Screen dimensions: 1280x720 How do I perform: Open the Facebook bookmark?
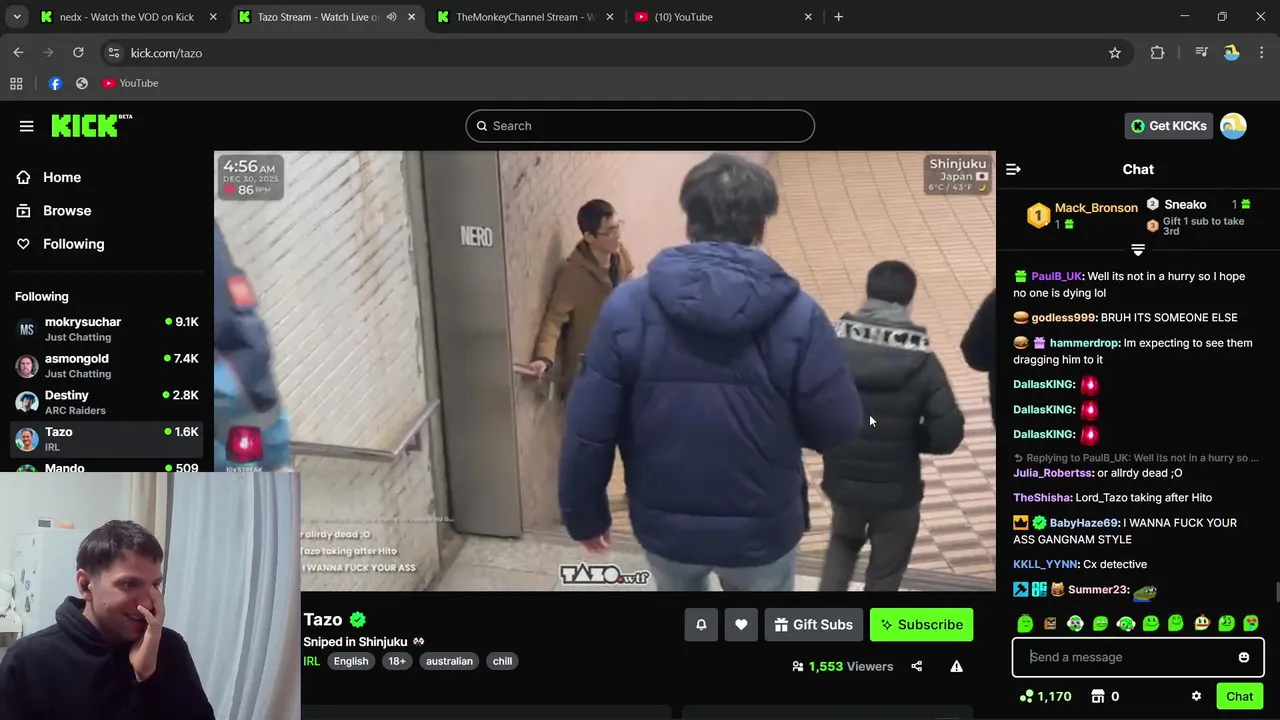(55, 83)
